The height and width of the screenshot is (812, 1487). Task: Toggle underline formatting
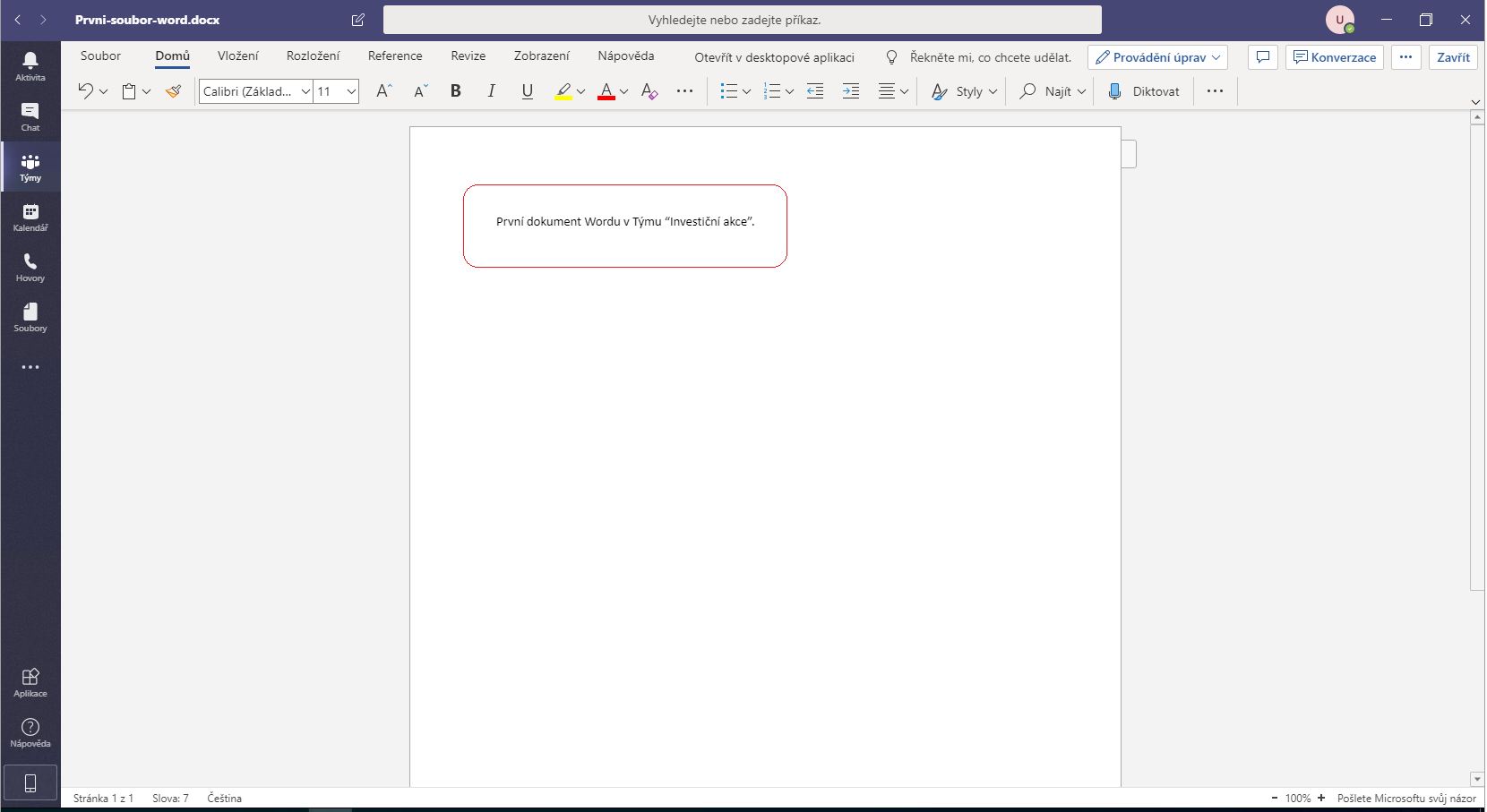[528, 90]
